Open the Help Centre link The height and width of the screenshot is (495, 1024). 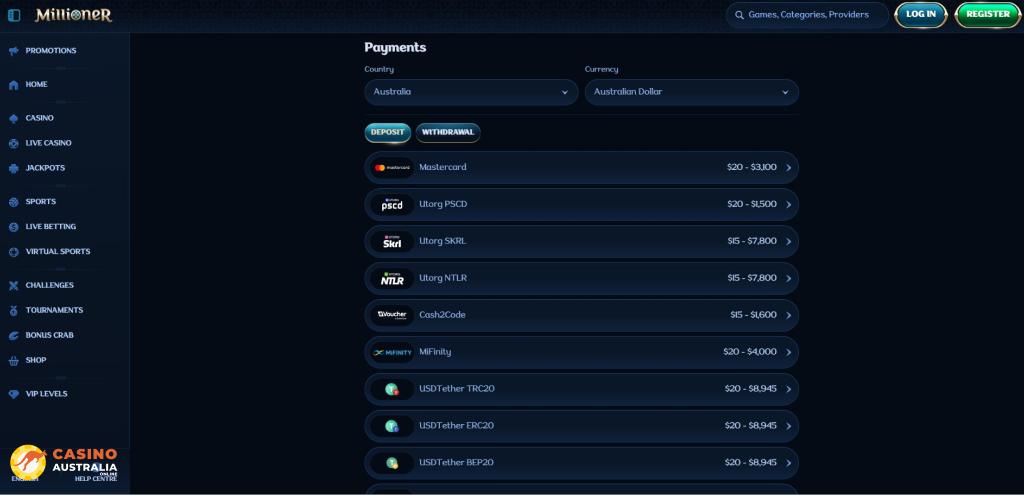(x=96, y=479)
